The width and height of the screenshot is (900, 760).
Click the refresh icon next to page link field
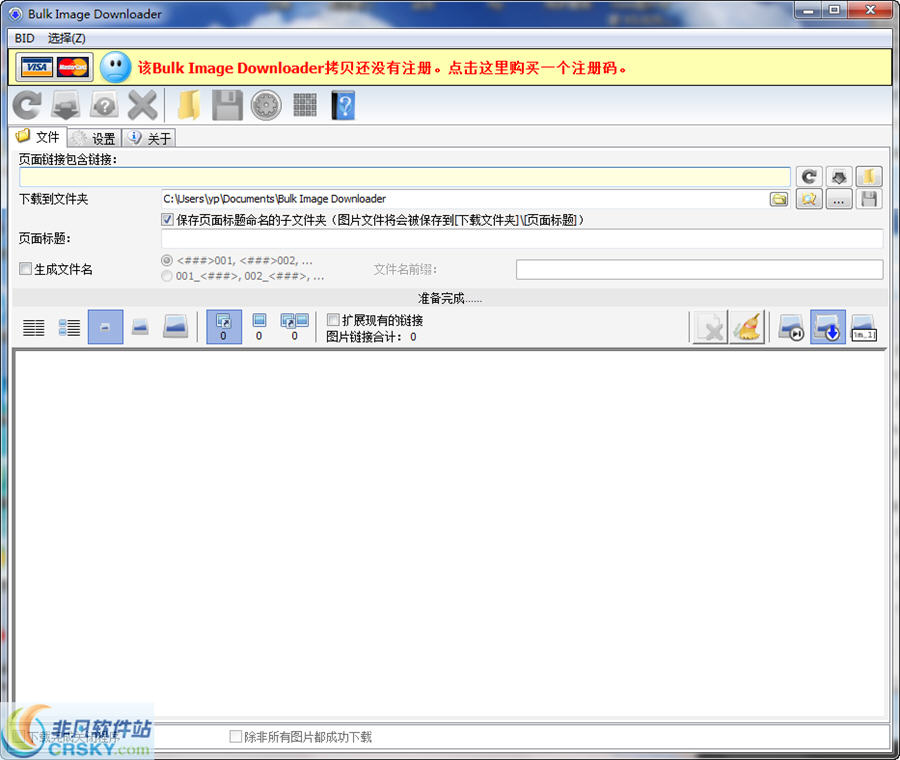click(809, 176)
